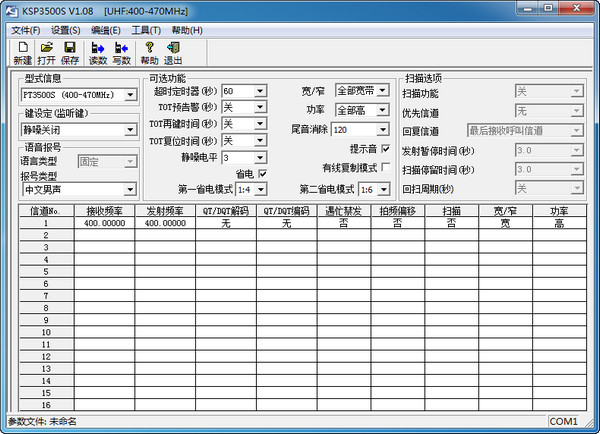
Task: Click channel 1 拍频偏移 cell 否
Action: coord(398,223)
